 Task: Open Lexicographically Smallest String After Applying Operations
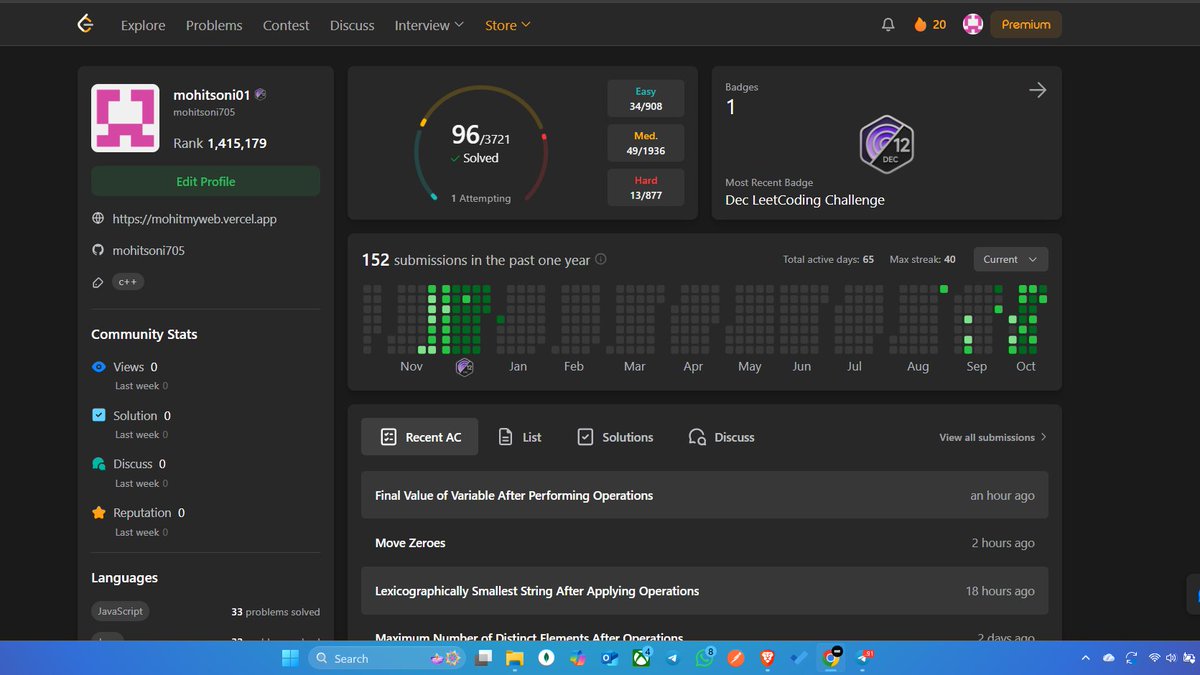[x=704, y=591]
